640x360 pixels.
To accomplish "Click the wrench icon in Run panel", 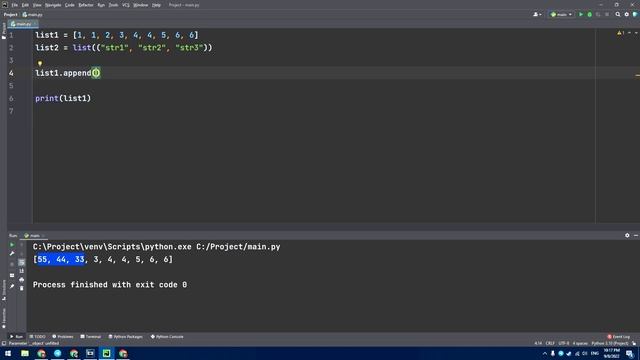I will pos(12,253).
